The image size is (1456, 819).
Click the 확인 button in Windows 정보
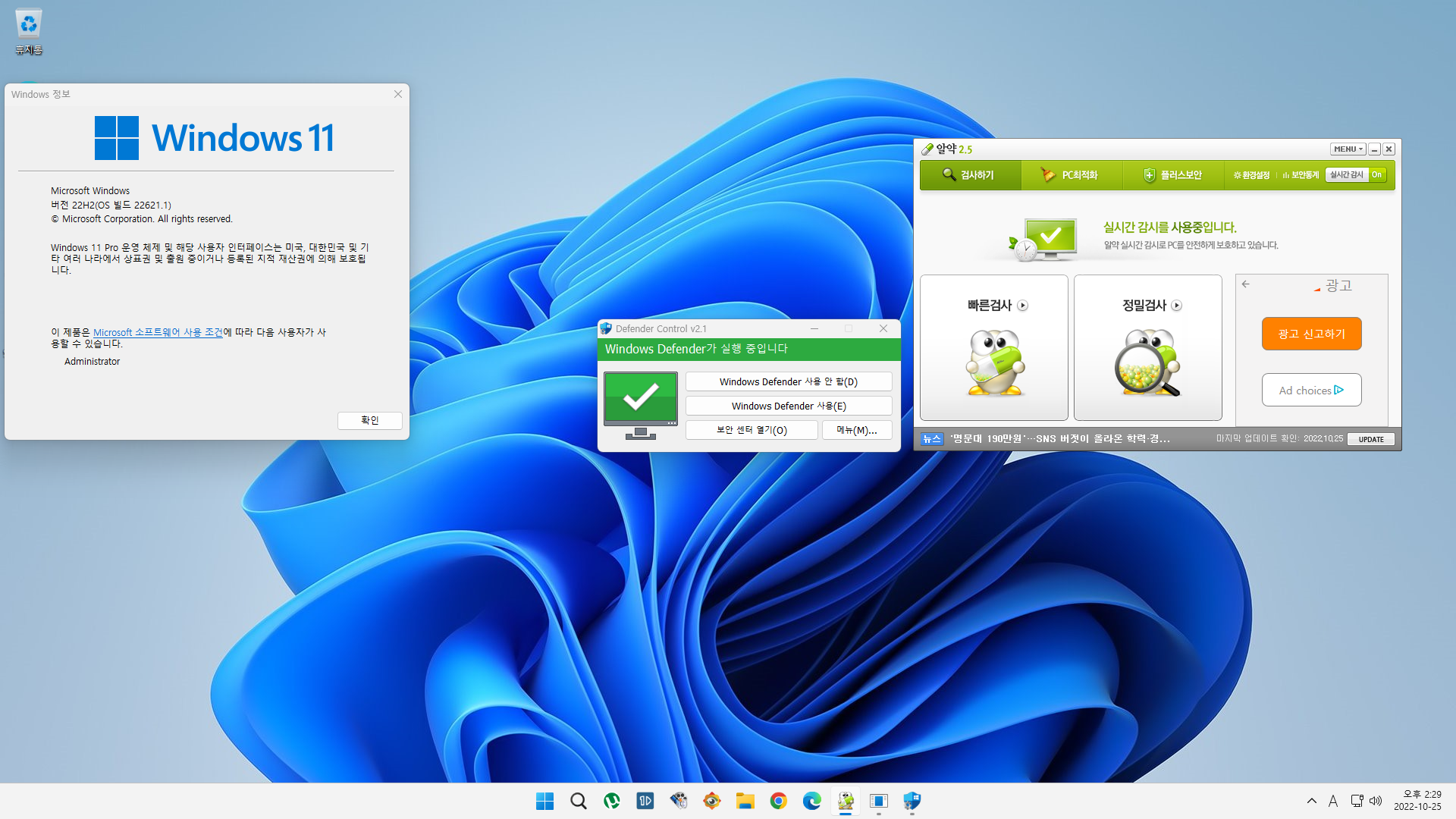369,420
